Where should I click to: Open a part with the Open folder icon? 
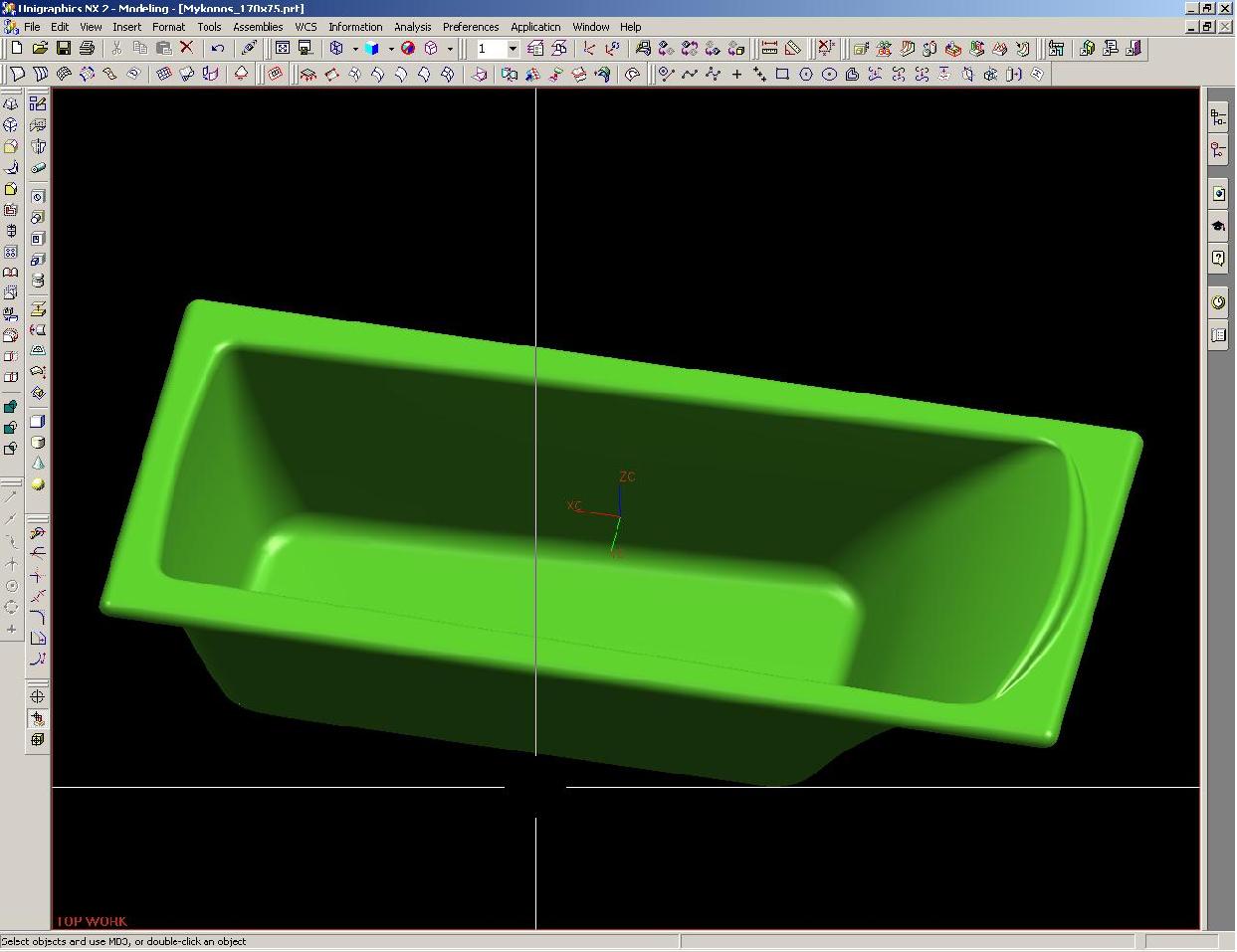click(x=40, y=48)
